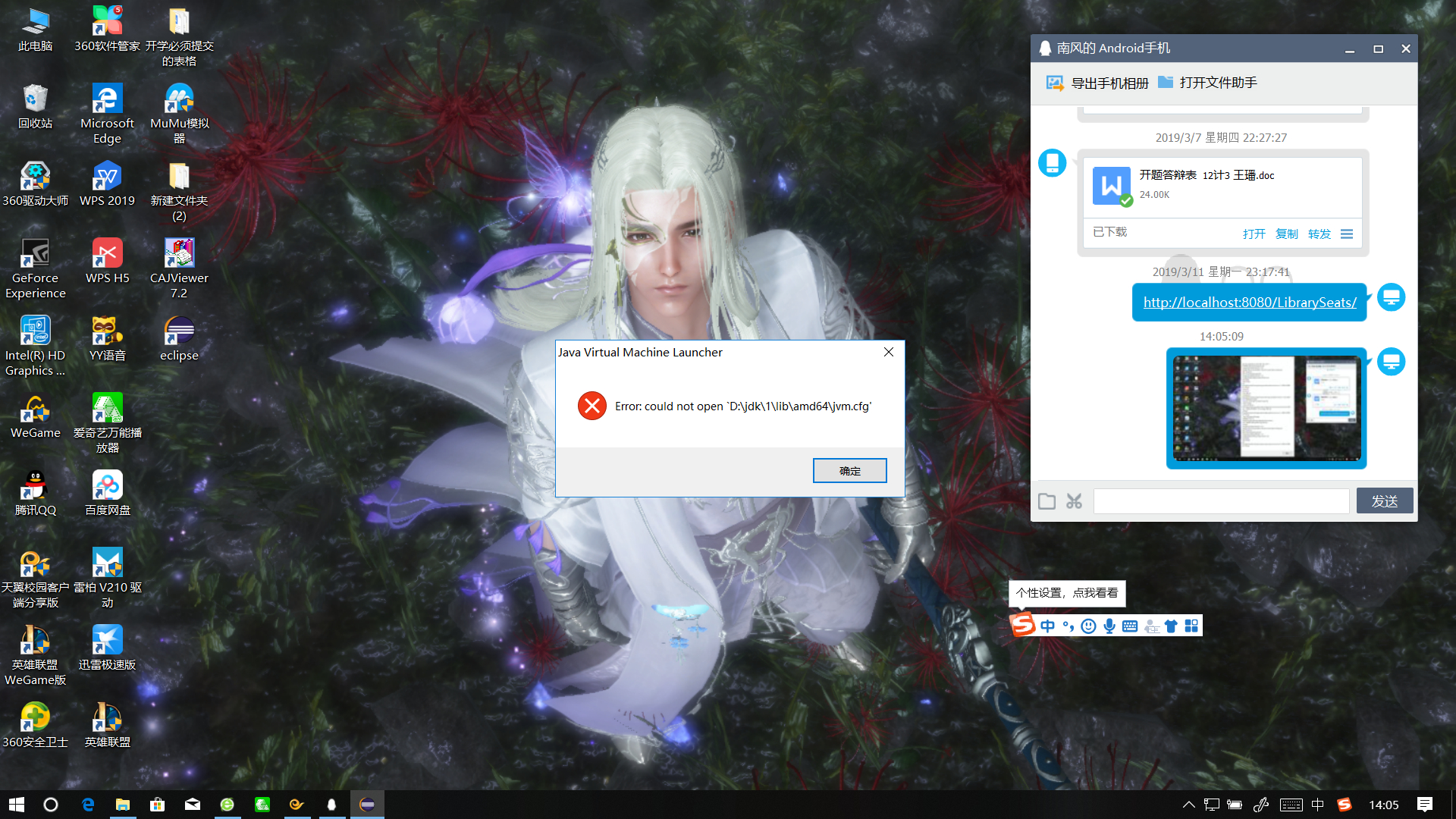Select the 腾讯QQ desktop shortcut

36,494
